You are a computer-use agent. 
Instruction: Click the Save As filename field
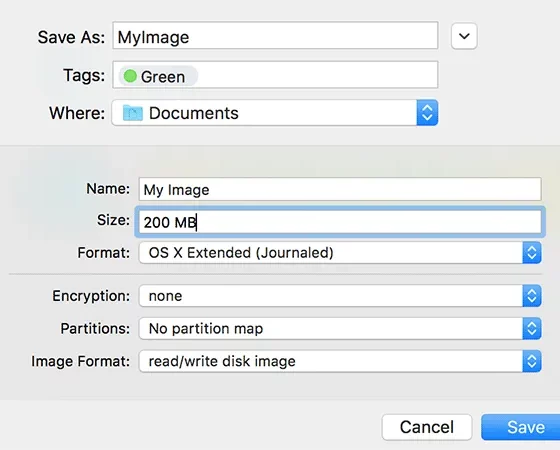point(275,35)
